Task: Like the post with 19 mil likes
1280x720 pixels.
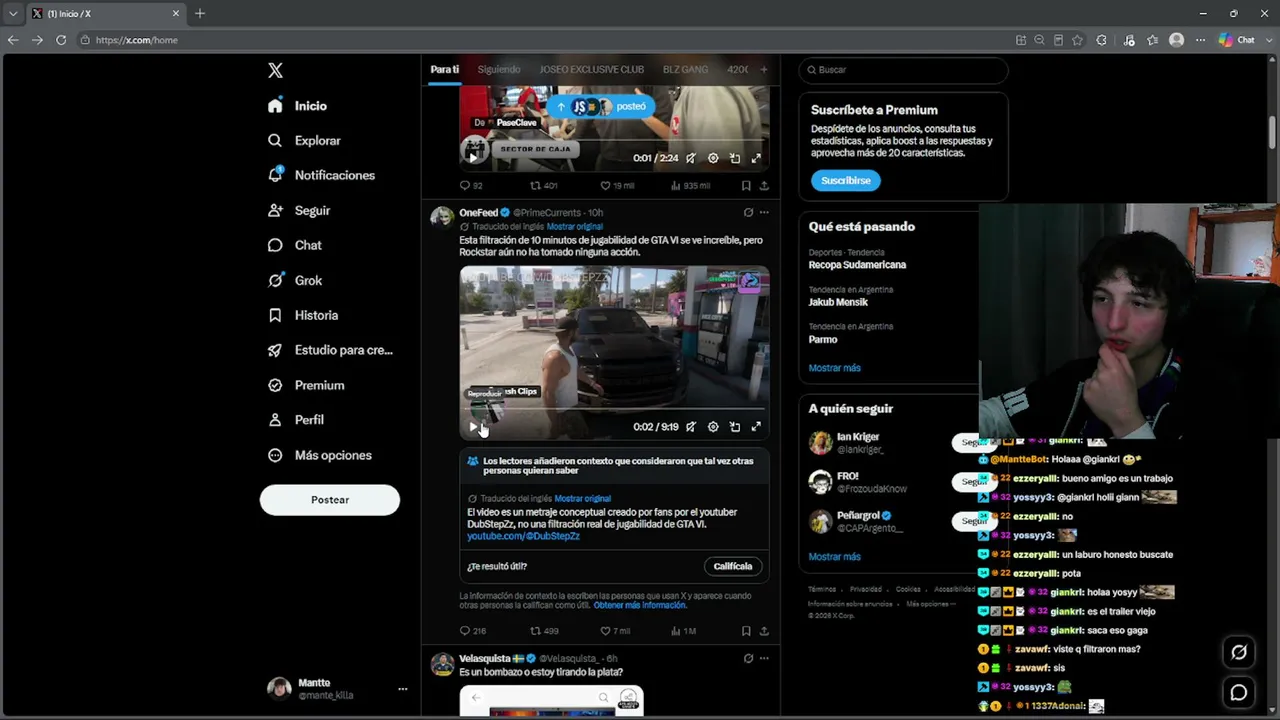Action: pyautogui.click(x=616, y=186)
